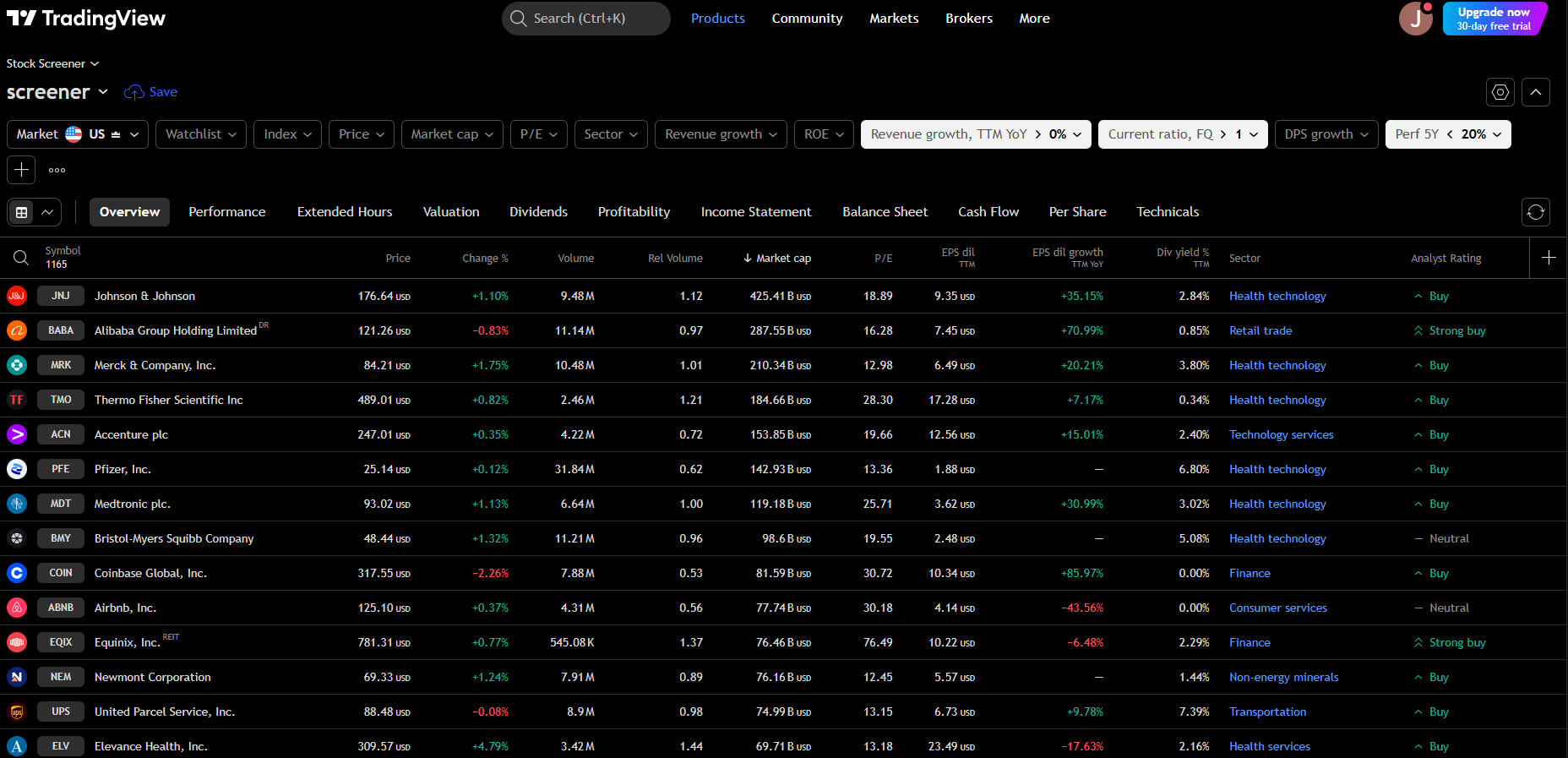
Task: Click the Search input box
Action: pyautogui.click(x=586, y=19)
